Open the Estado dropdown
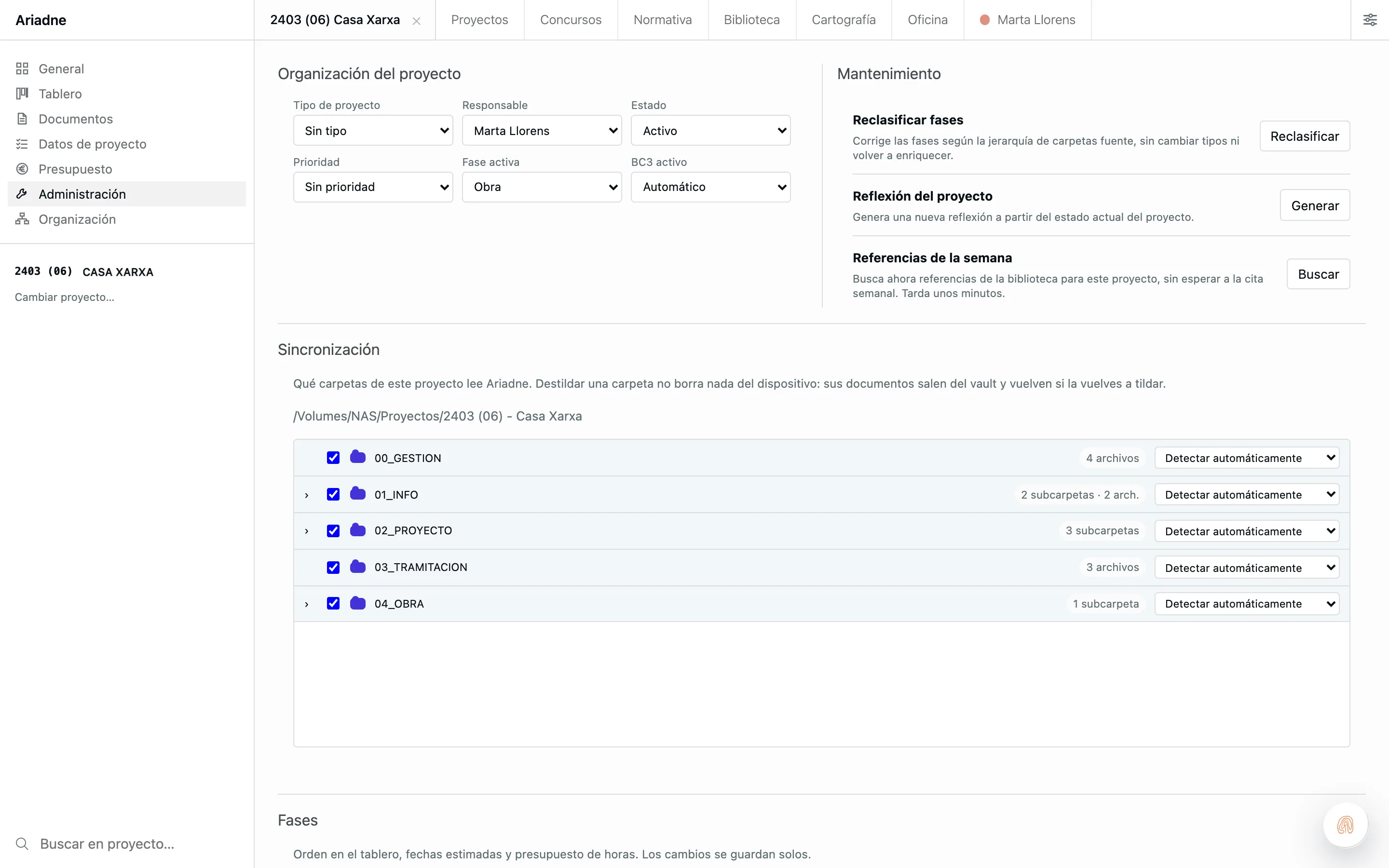Viewport: 1389px width, 868px height. [x=710, y=130]
